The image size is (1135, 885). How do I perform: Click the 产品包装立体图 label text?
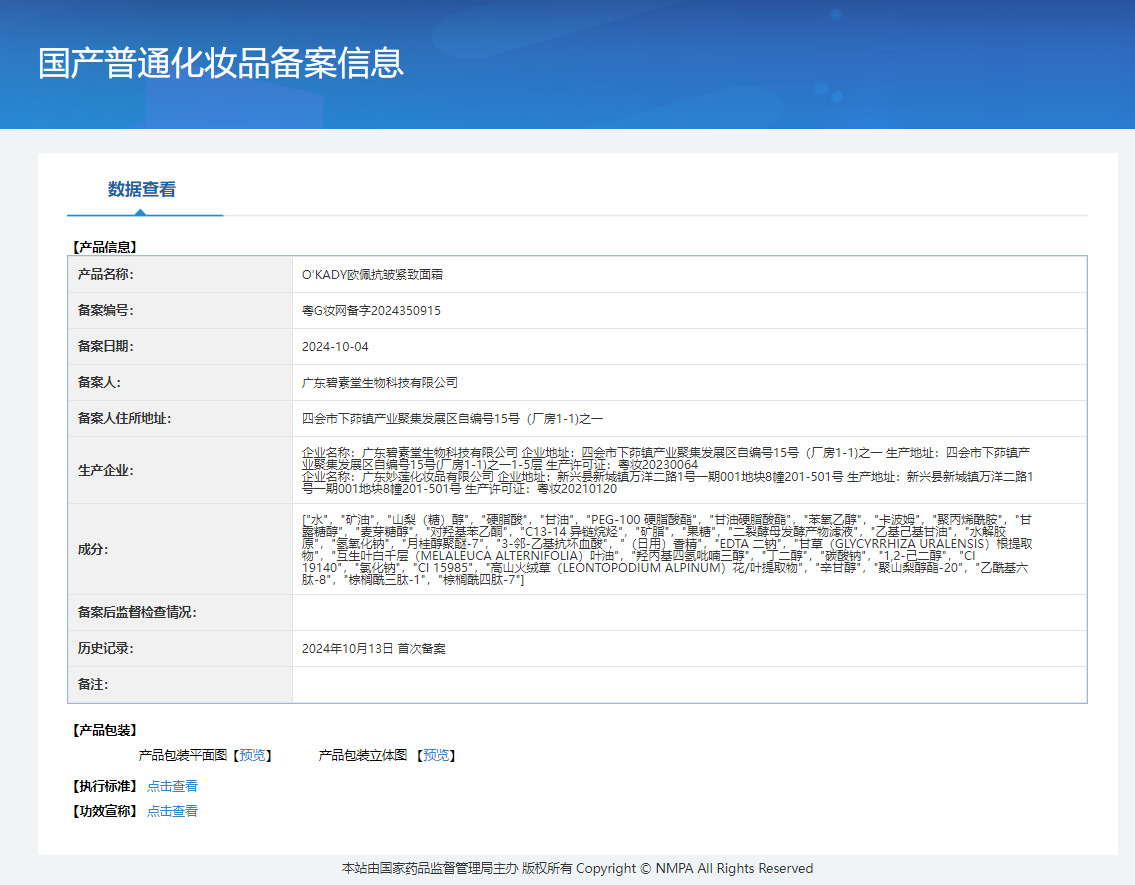[x=363, y=755]
